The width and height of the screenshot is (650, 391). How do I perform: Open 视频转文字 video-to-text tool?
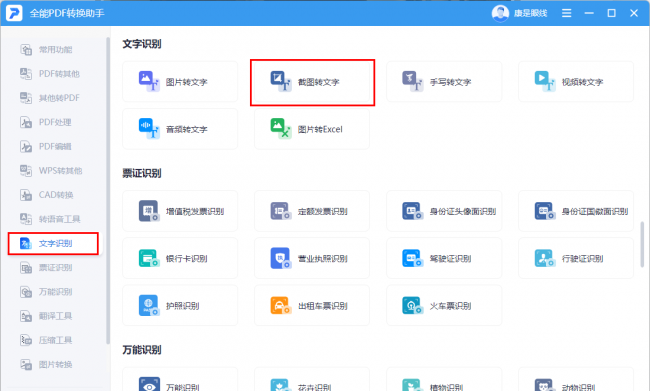click(576, 82)
